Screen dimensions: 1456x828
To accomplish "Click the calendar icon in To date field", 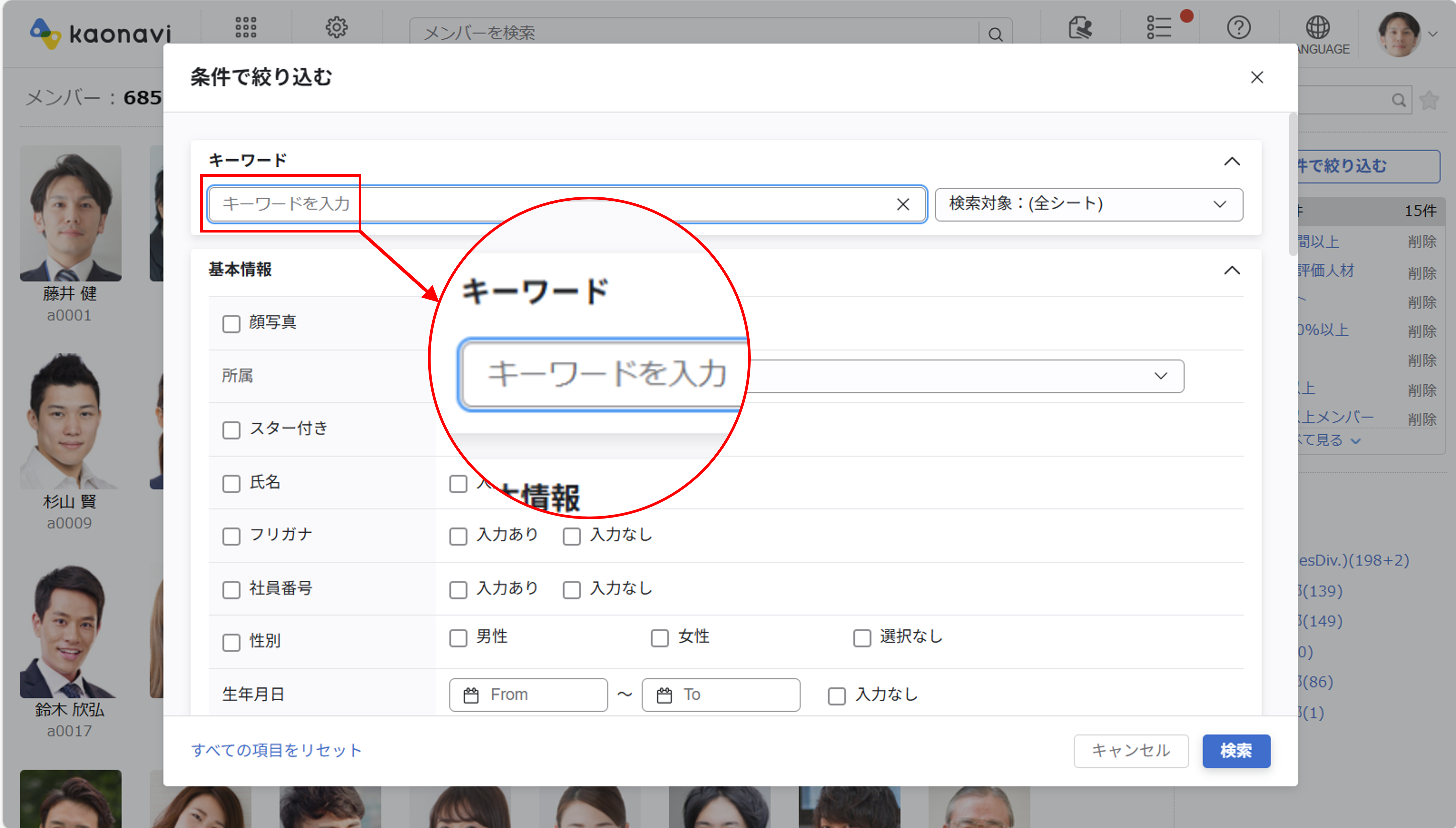I will (x=664, y=695).
